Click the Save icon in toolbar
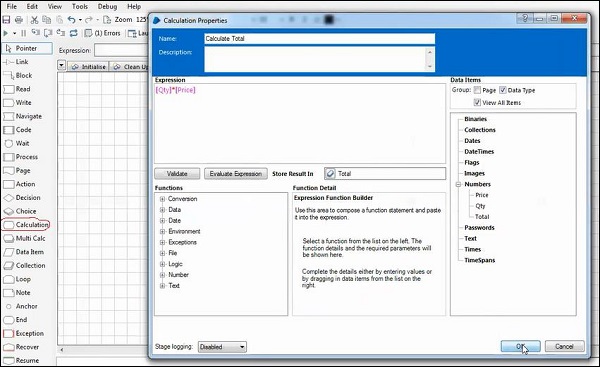The height and width of the screenshot is (367, 600). point(6,20)
